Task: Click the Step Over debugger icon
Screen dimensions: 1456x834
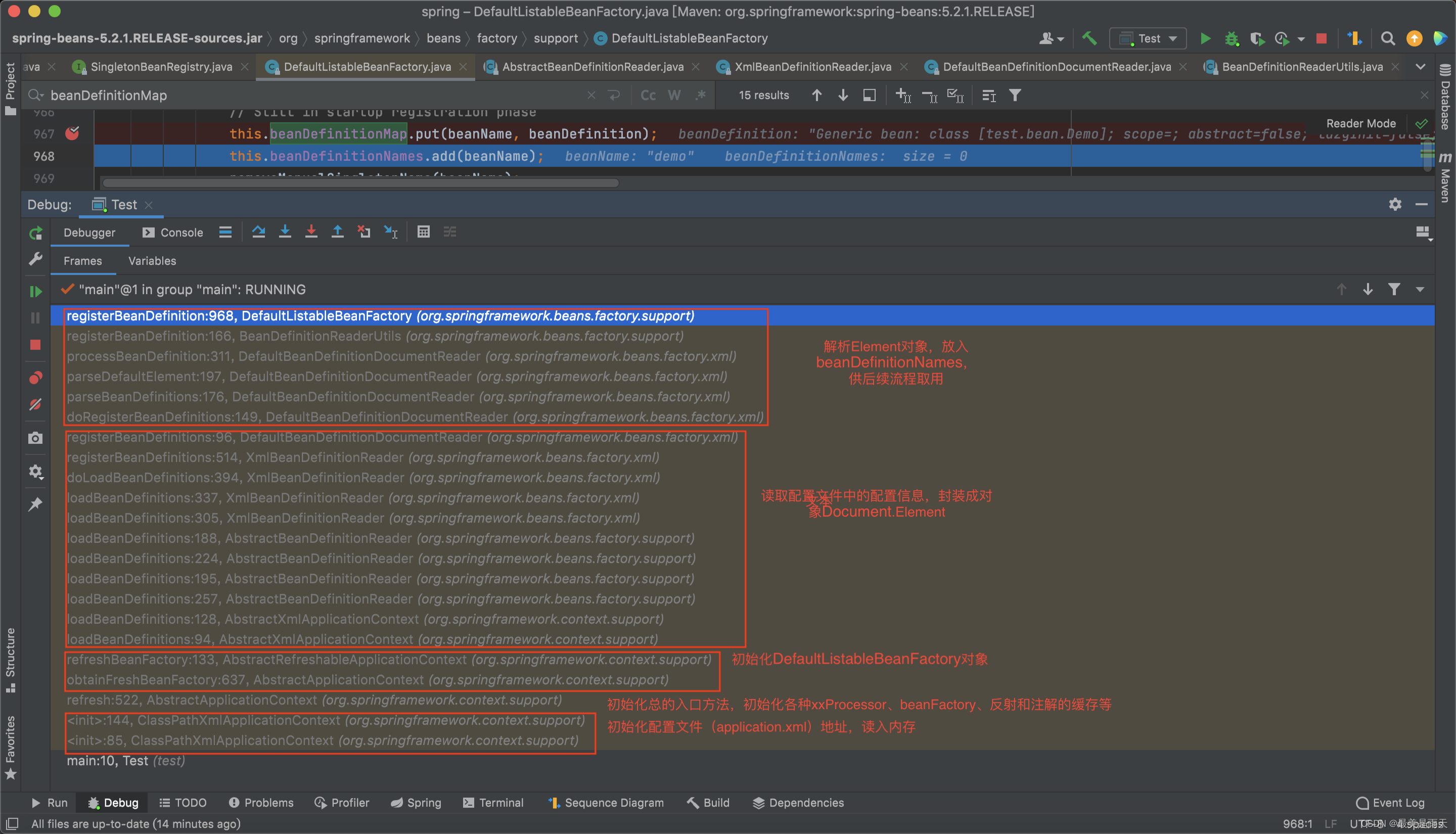Action: click(258, 232)
